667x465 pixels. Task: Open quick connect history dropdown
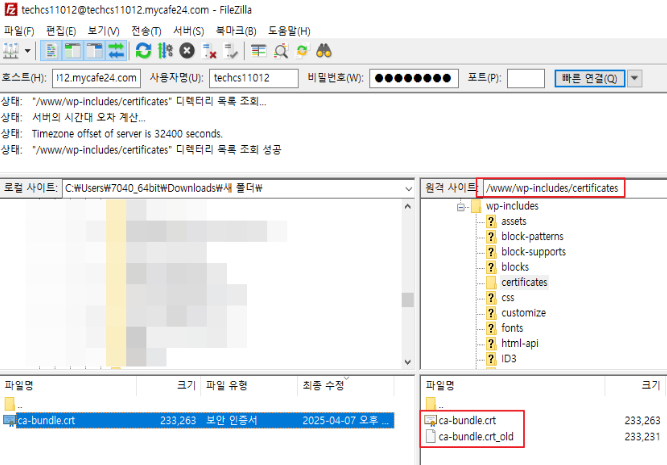click(x=634, y=78)
